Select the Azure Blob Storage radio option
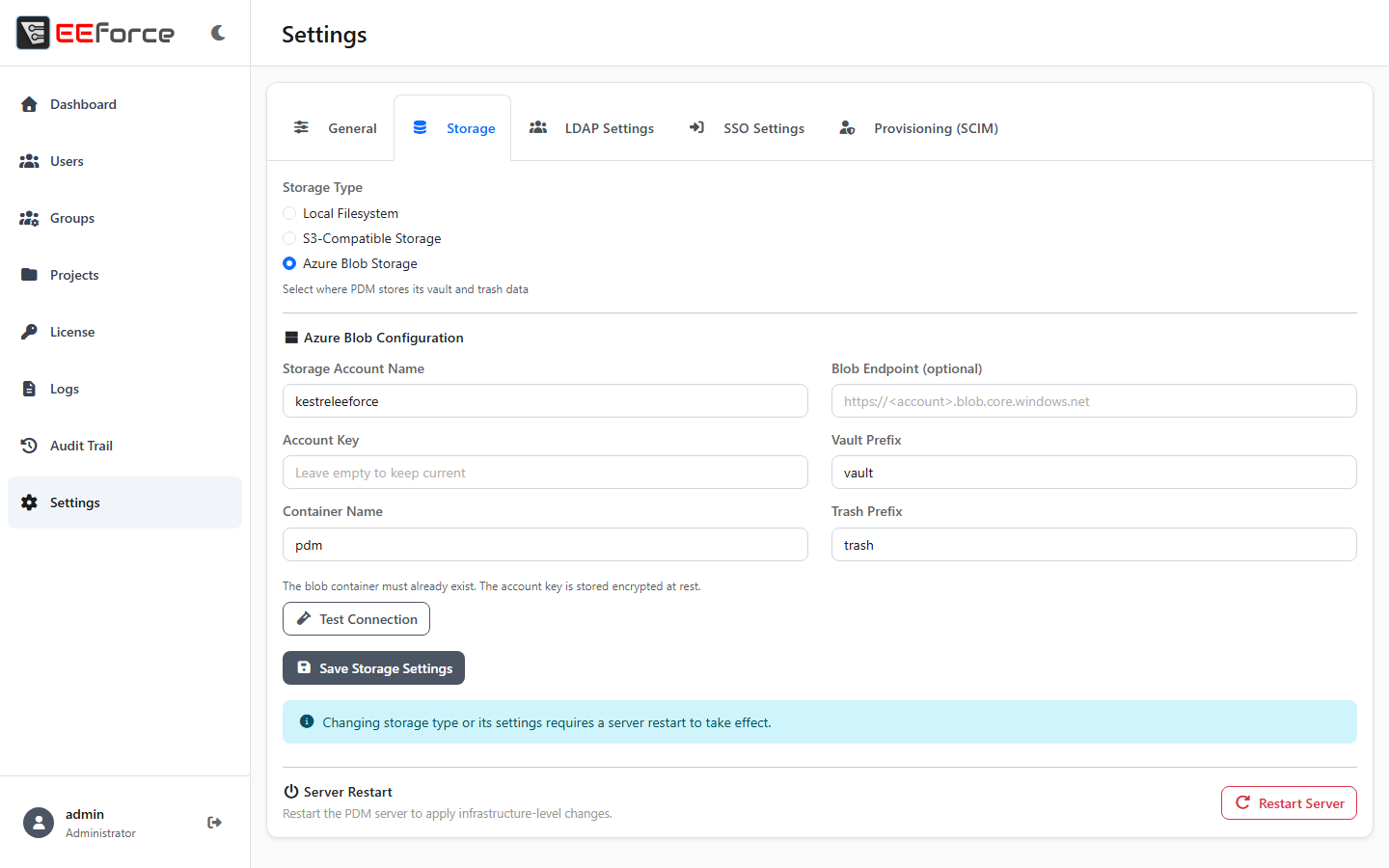The height and width of the screenshot is (868, 1389). point(289,263)
